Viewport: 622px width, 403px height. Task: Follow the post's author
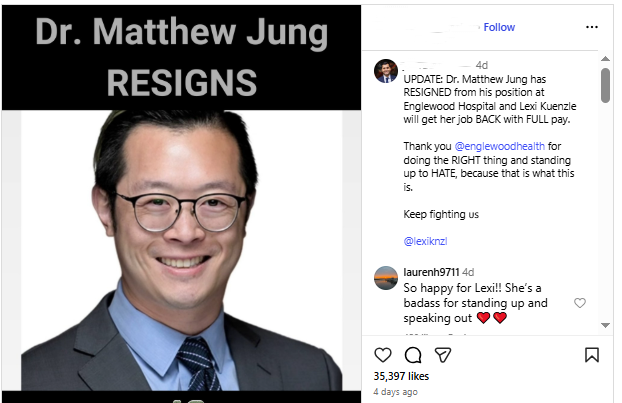pos(499,27)
